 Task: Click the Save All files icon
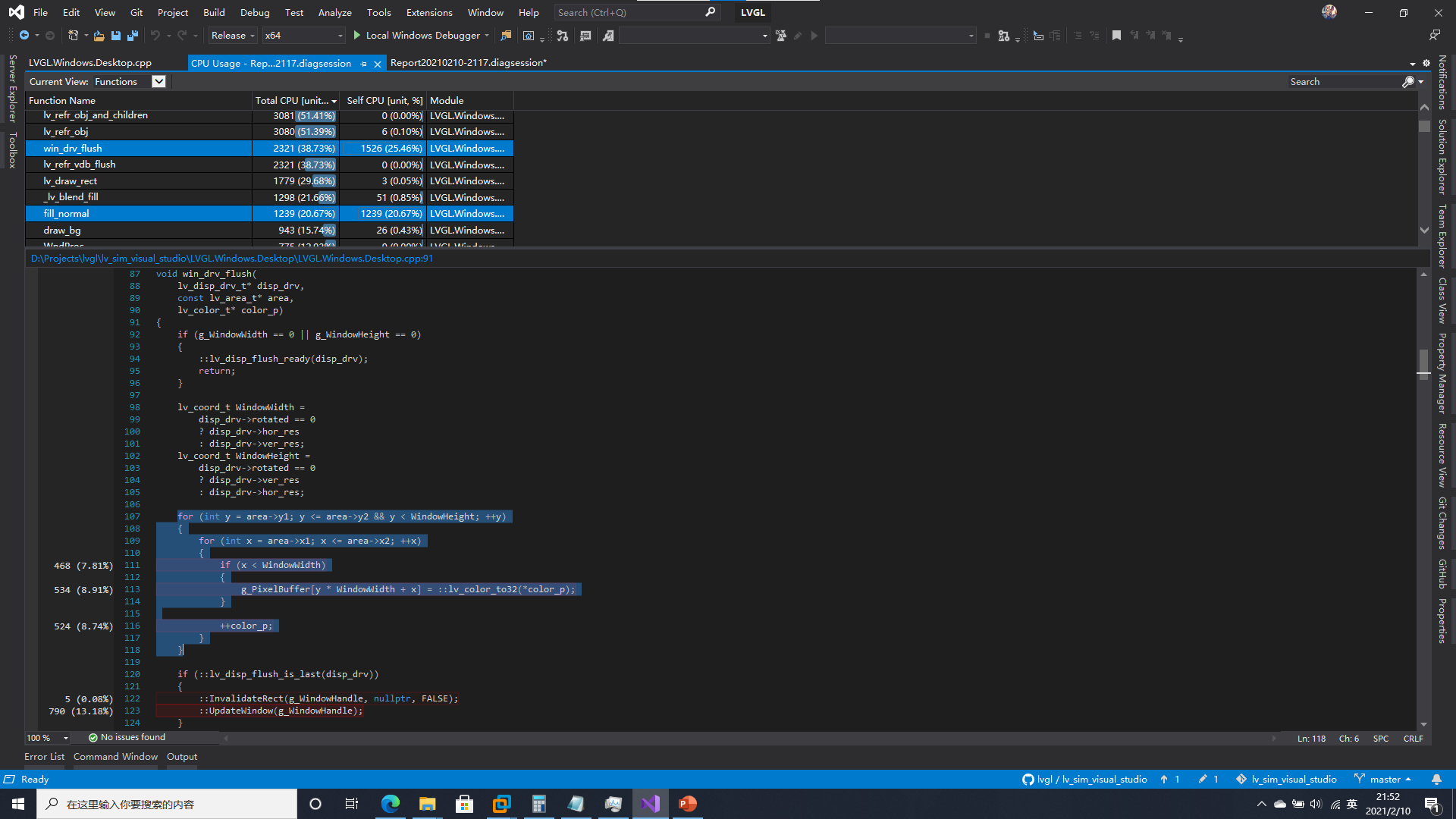click(x=133, y=35)
